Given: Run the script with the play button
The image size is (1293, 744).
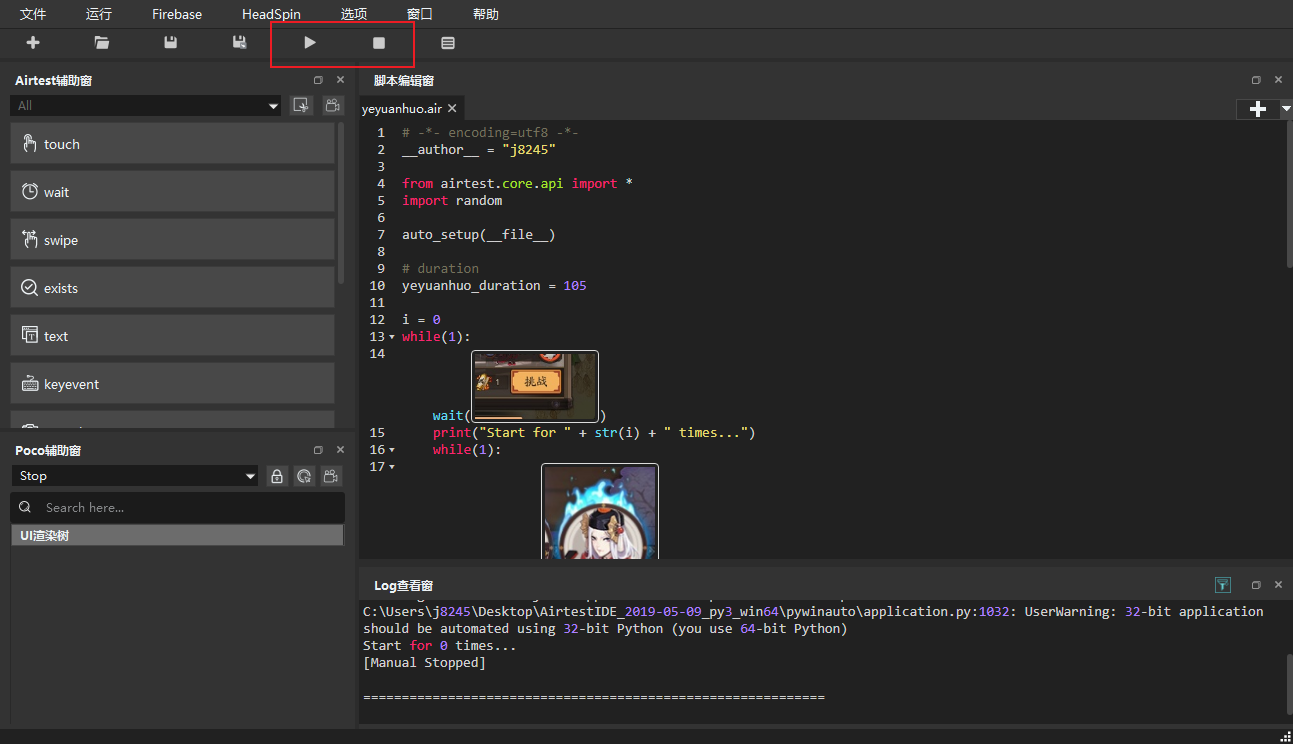Looking at the screenshot, I should click(x=310, y=43).
